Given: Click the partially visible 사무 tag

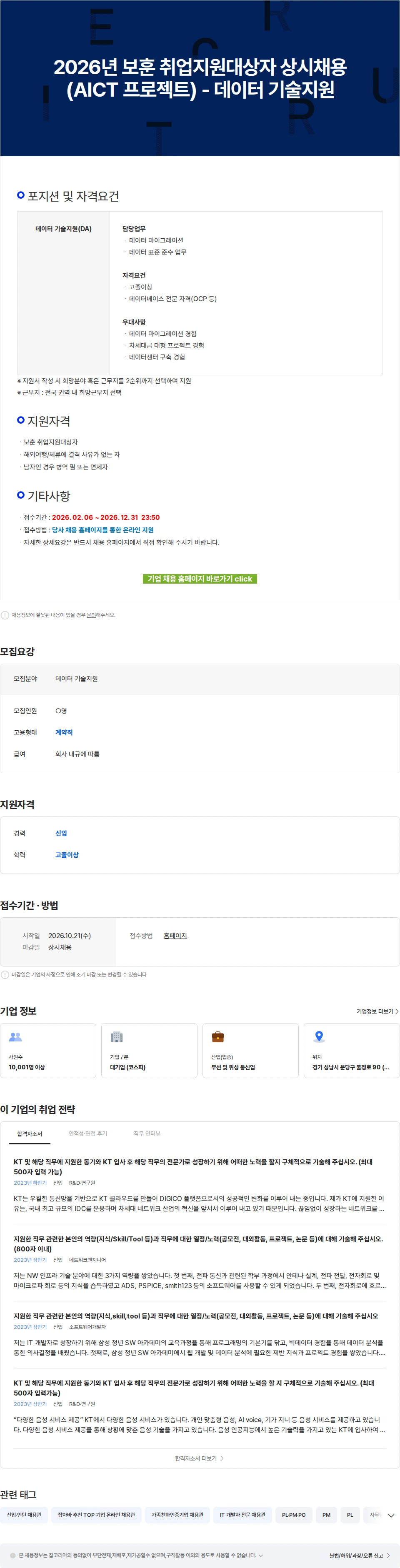Looking at the screenshot, I should 374,1514.
